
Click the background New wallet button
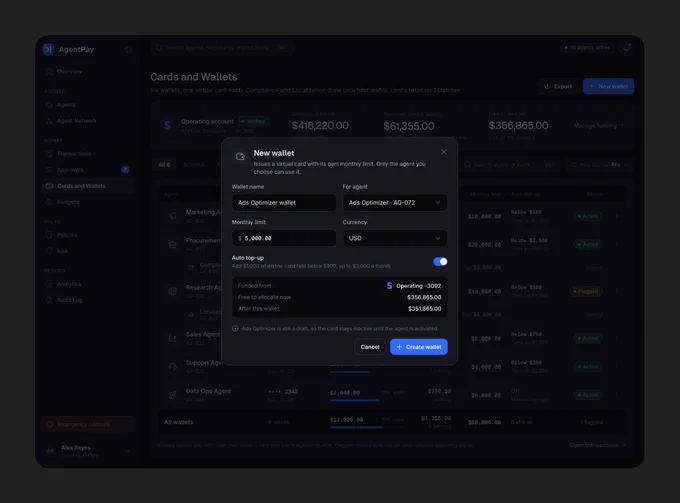tap(608, 86)
